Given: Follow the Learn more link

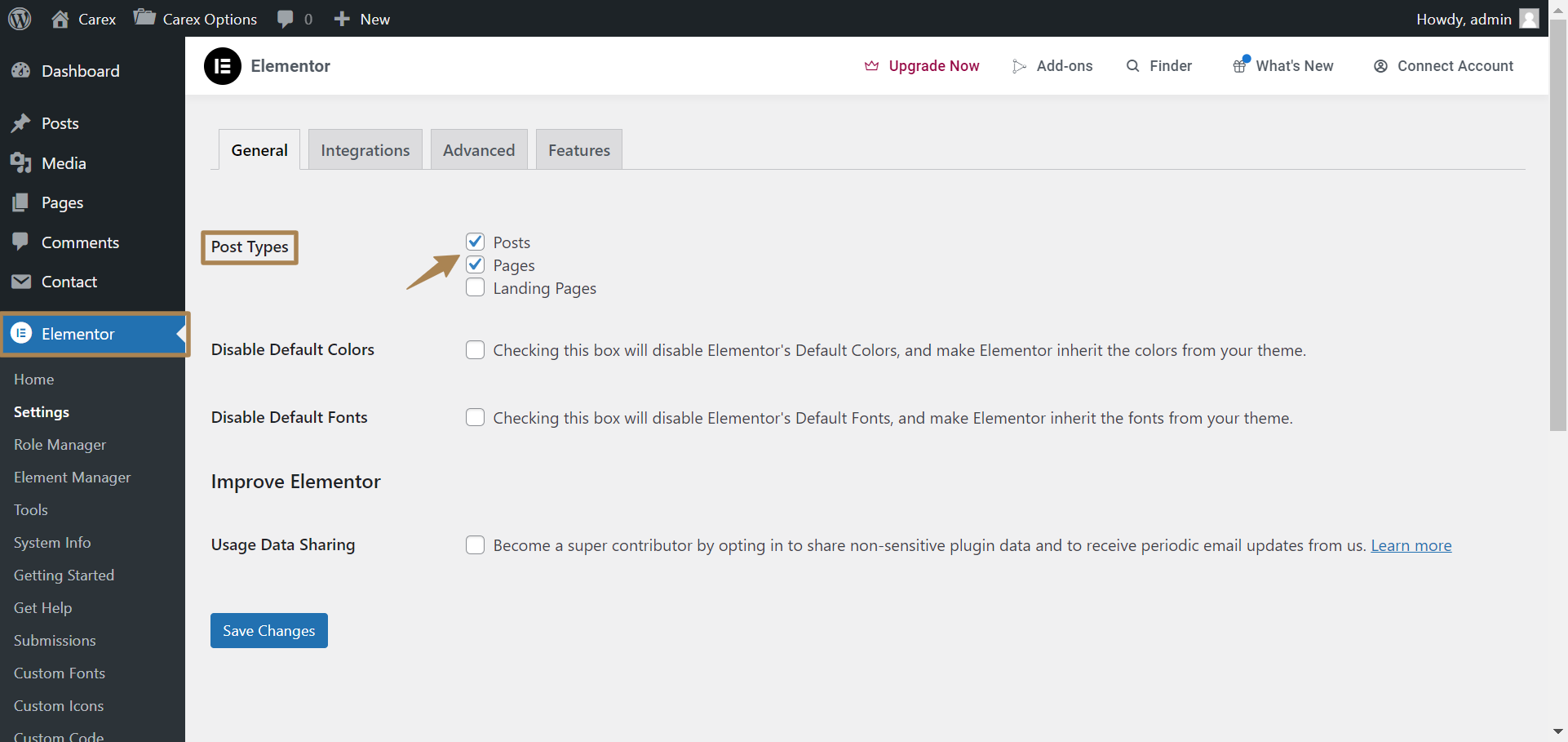Looking at the screenshot, I should (x=1411, y=545).
